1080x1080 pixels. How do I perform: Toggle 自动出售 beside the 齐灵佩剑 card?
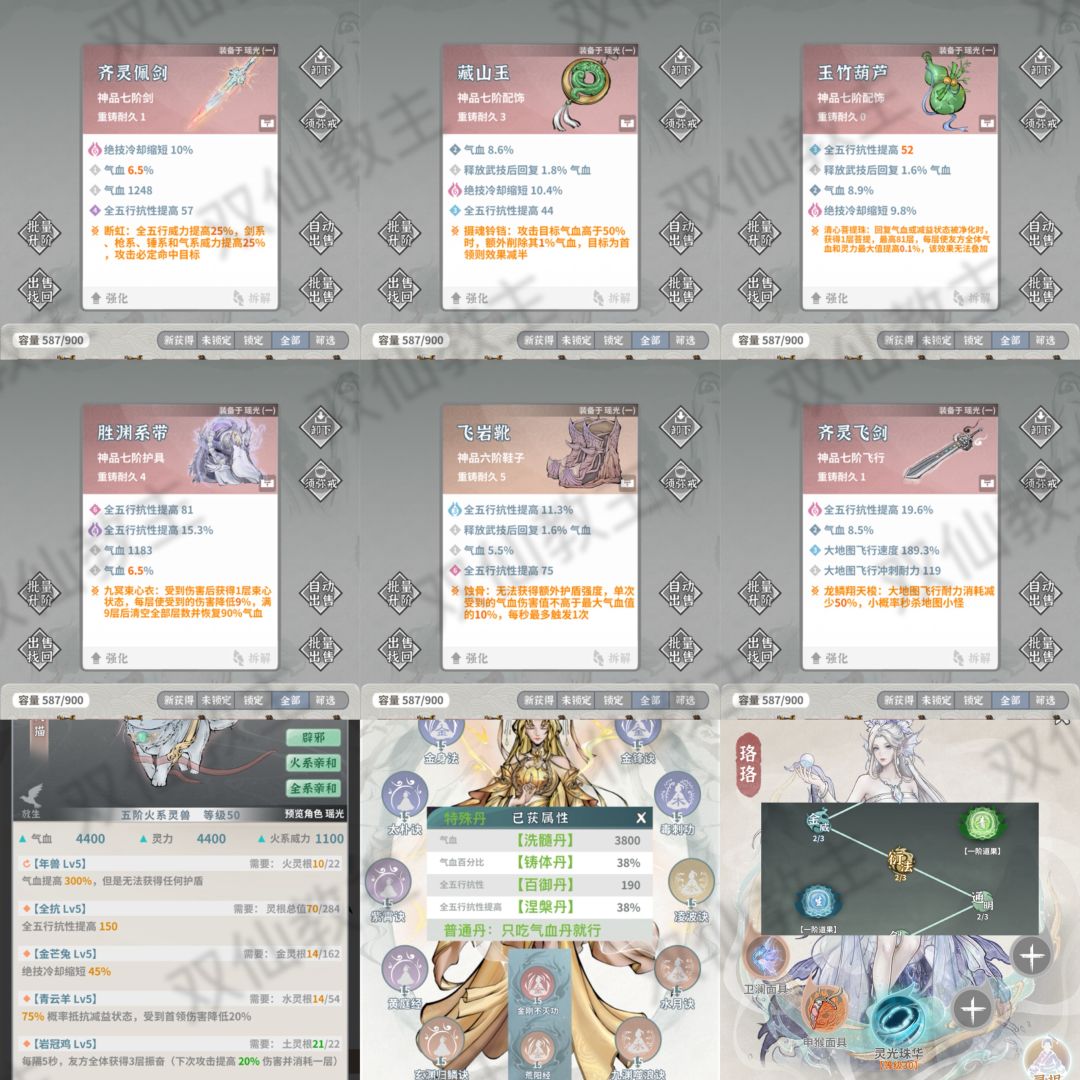320,233
